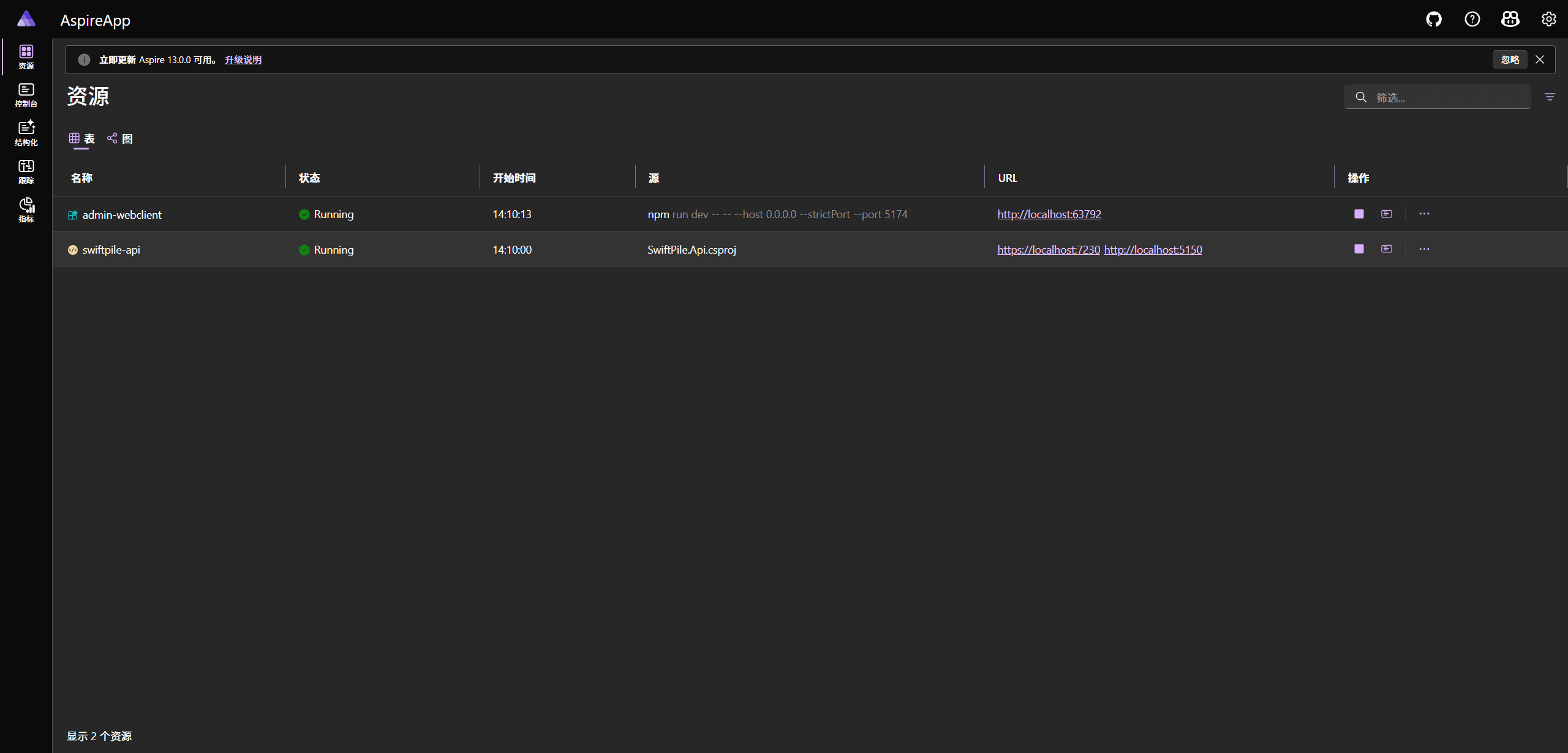Viewport: 1568px width, 753px height.
Task: Open the help icon in header
Action: coord(1472,20)
